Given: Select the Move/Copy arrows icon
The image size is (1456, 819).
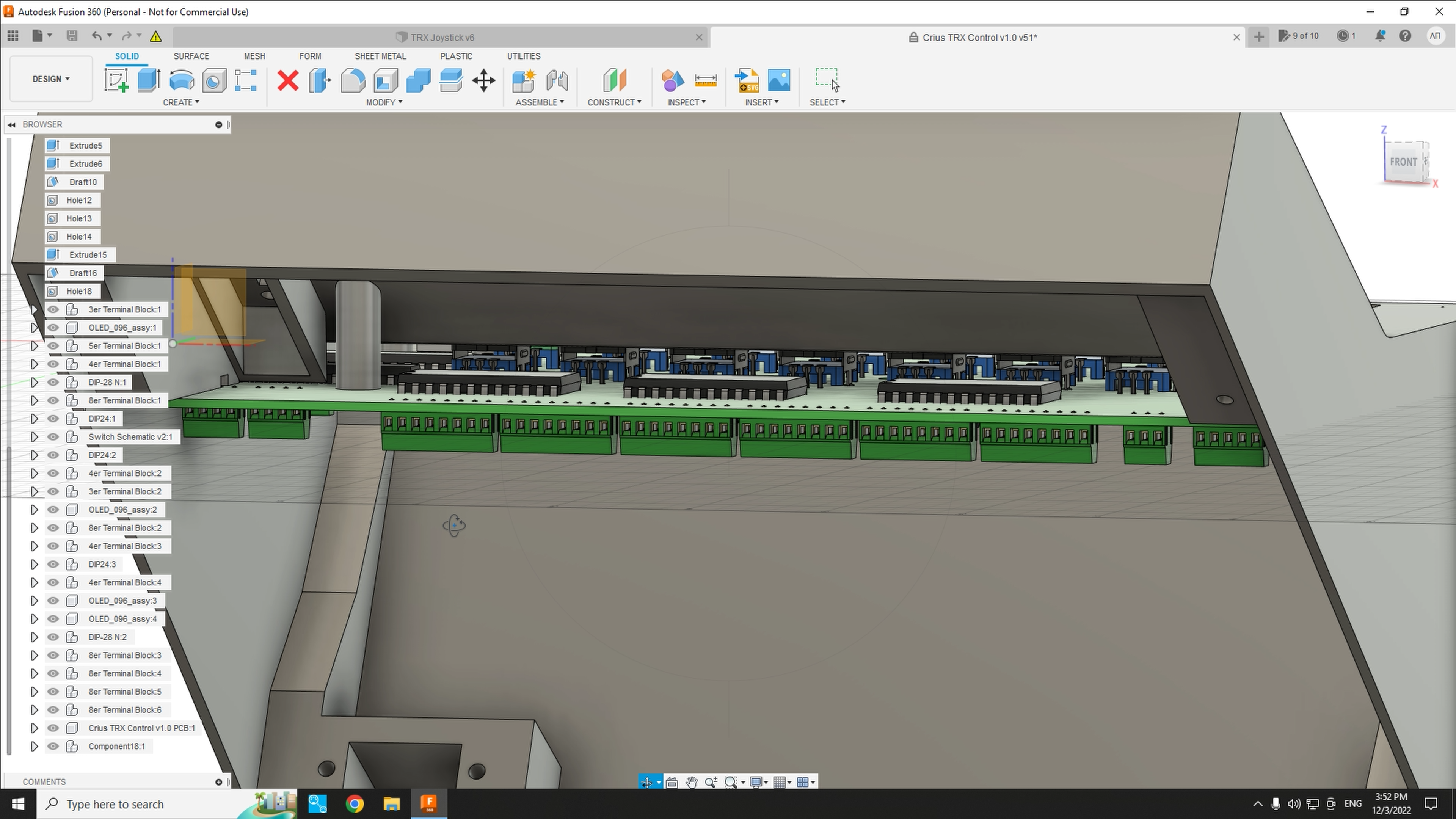Looking at the screenshot, I should pos(484,80).
